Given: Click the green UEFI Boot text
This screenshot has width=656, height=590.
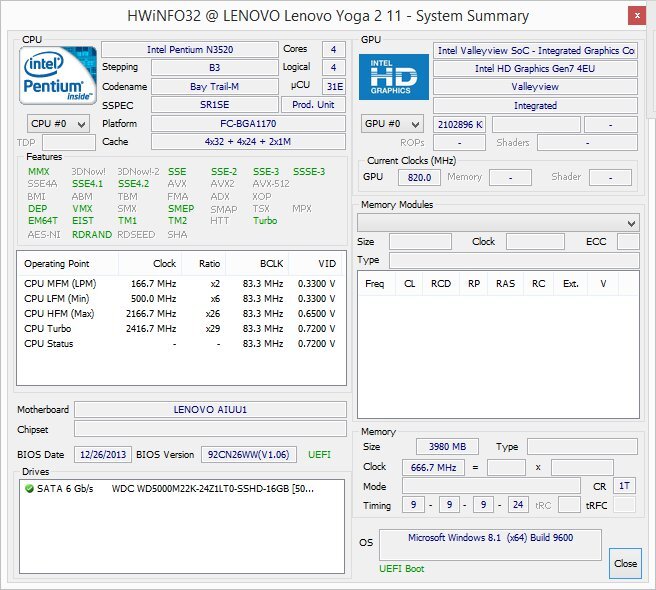Looking at the screenshot, I should pos(401,569).
